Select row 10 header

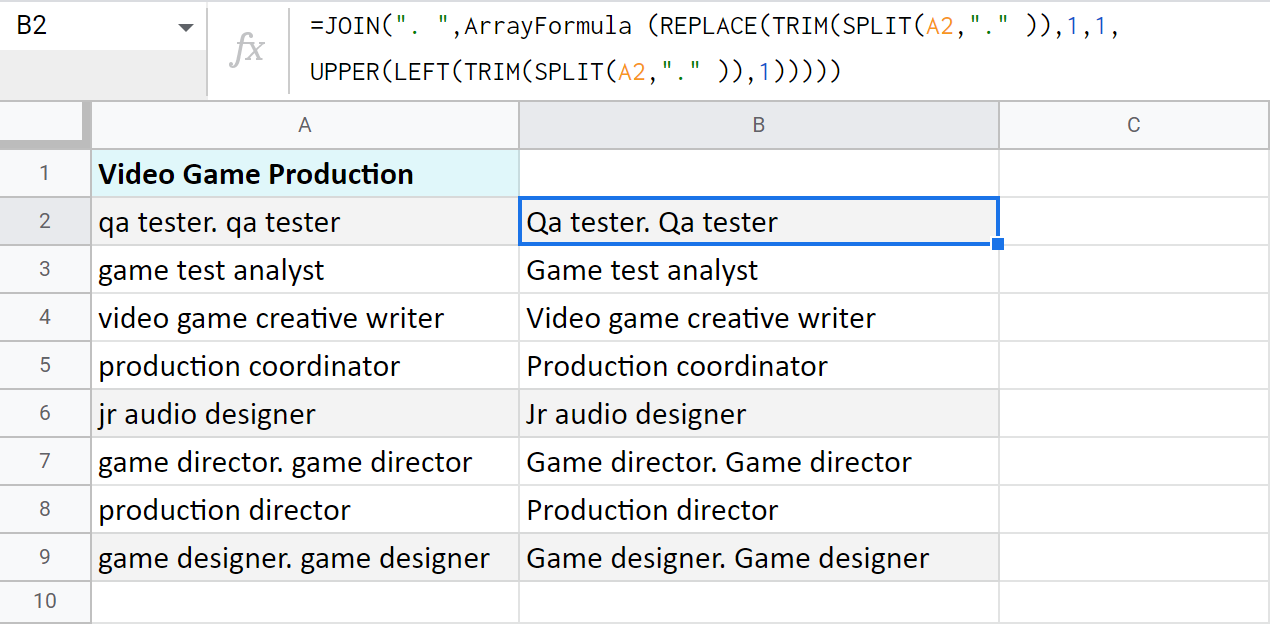pyautogui.click(x=45, y=601)
